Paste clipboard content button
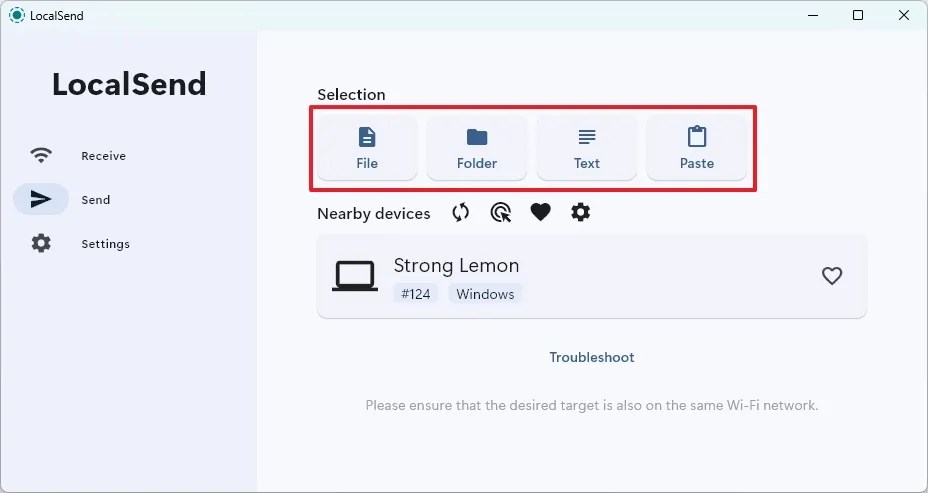The height and width of the screenshot is (493, 928). pos(697,148)
